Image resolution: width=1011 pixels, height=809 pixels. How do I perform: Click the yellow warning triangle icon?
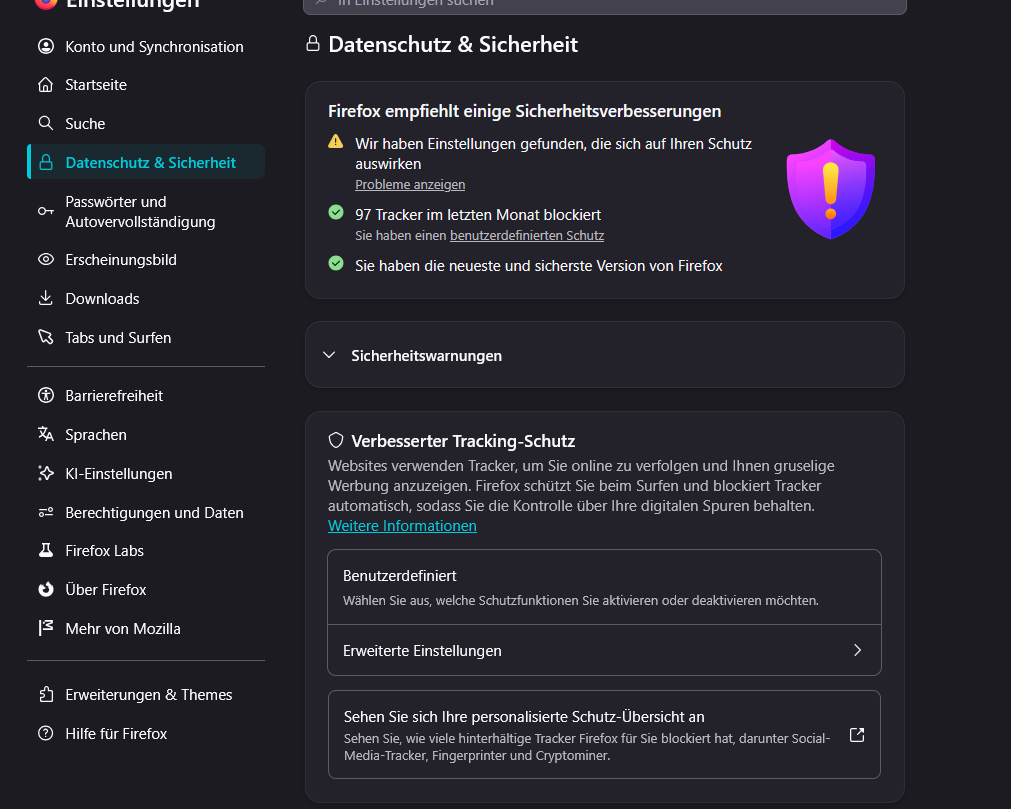pyautogui.click(x=336, y=141)
